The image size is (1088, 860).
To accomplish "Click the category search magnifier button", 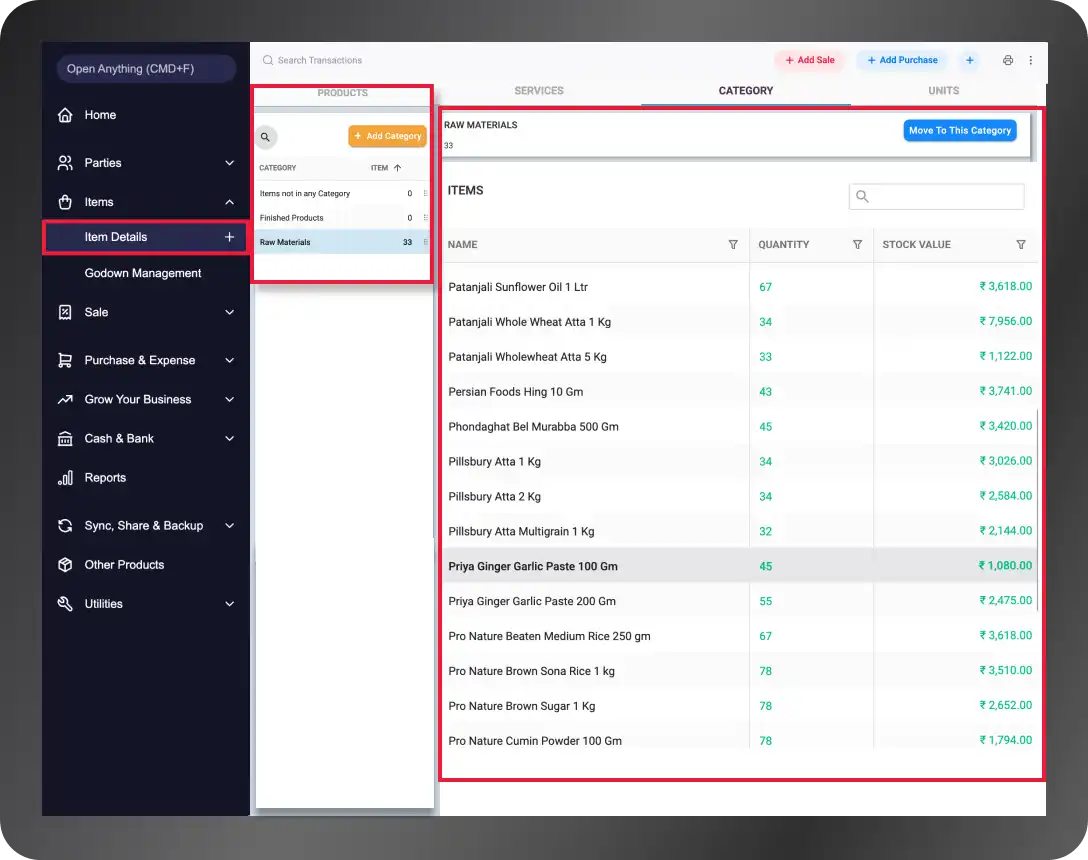I will (x=266, y=137).
